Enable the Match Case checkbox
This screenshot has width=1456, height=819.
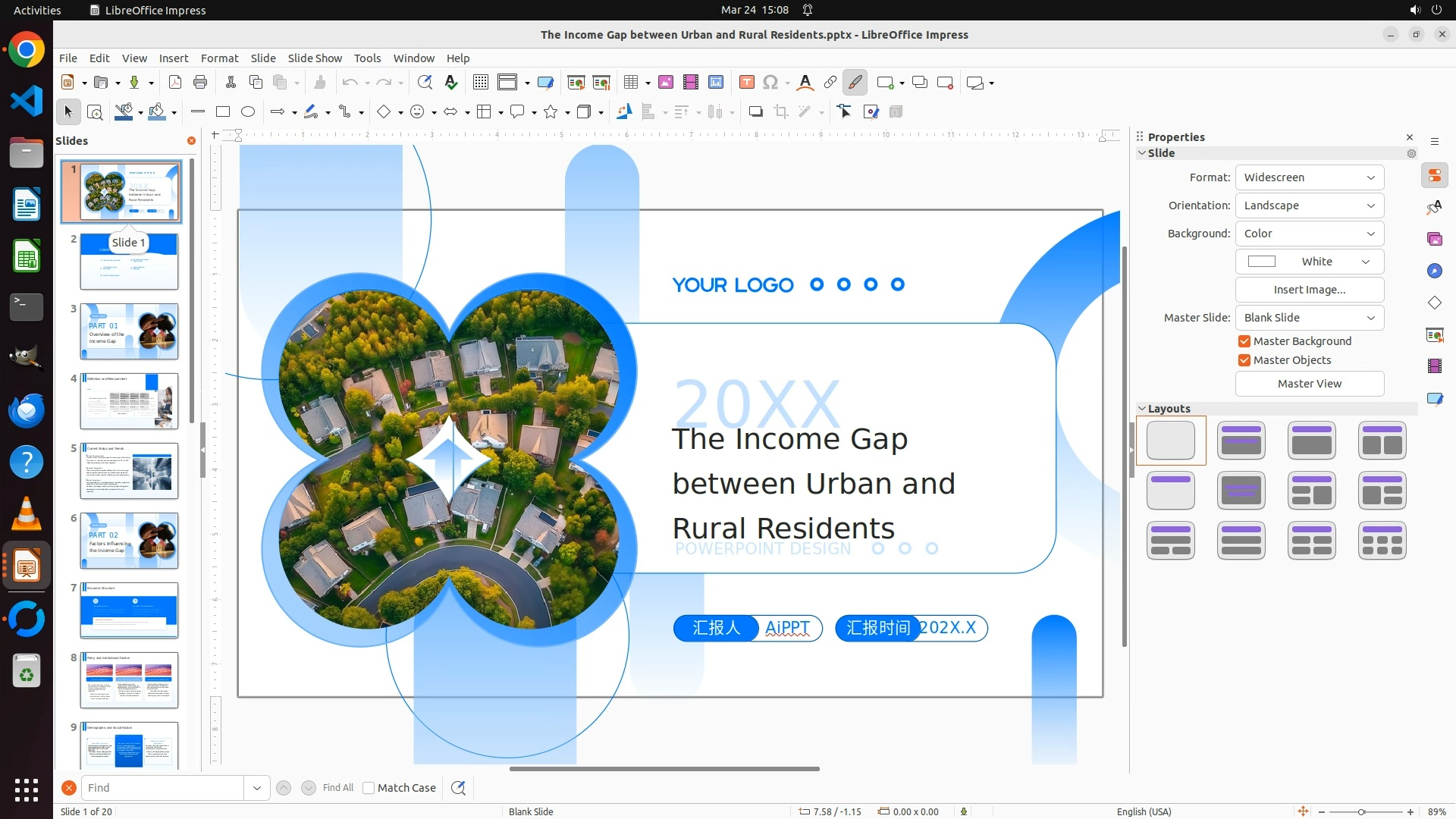369,788
